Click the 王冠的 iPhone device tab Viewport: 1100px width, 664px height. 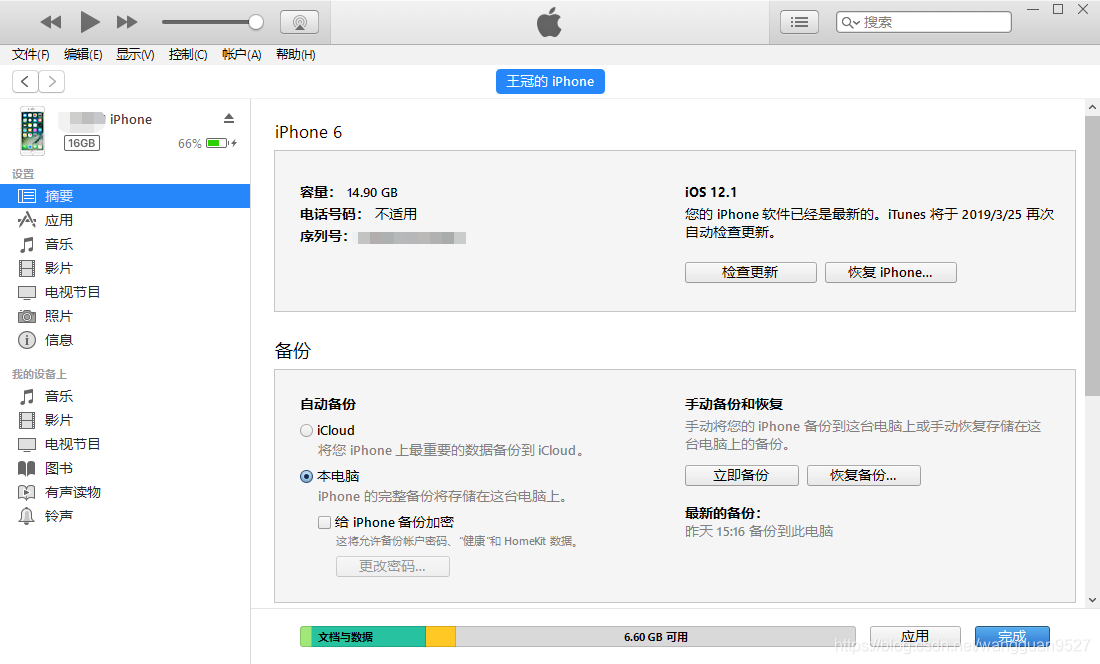550,81
